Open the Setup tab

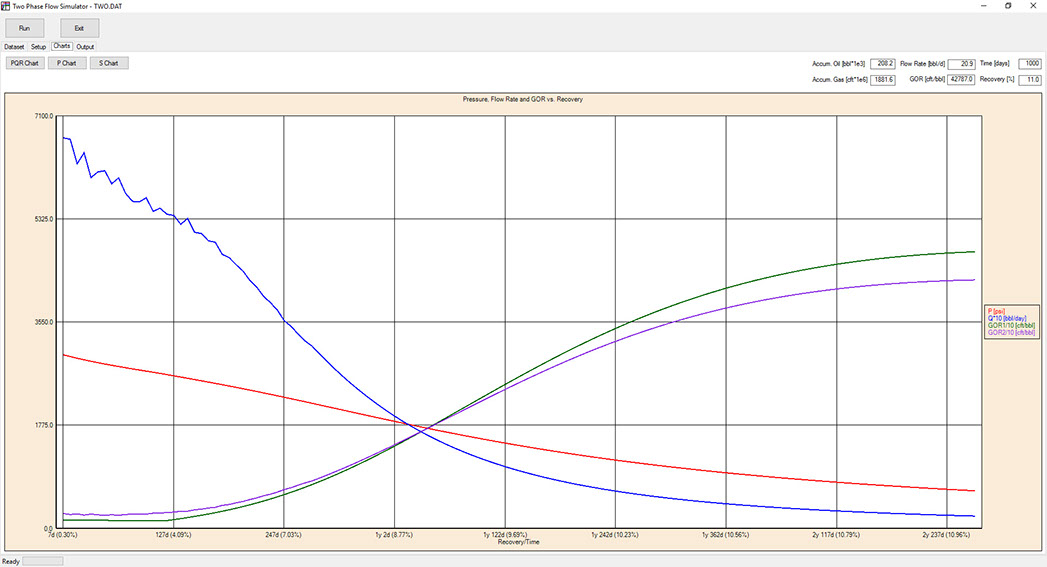38,46
